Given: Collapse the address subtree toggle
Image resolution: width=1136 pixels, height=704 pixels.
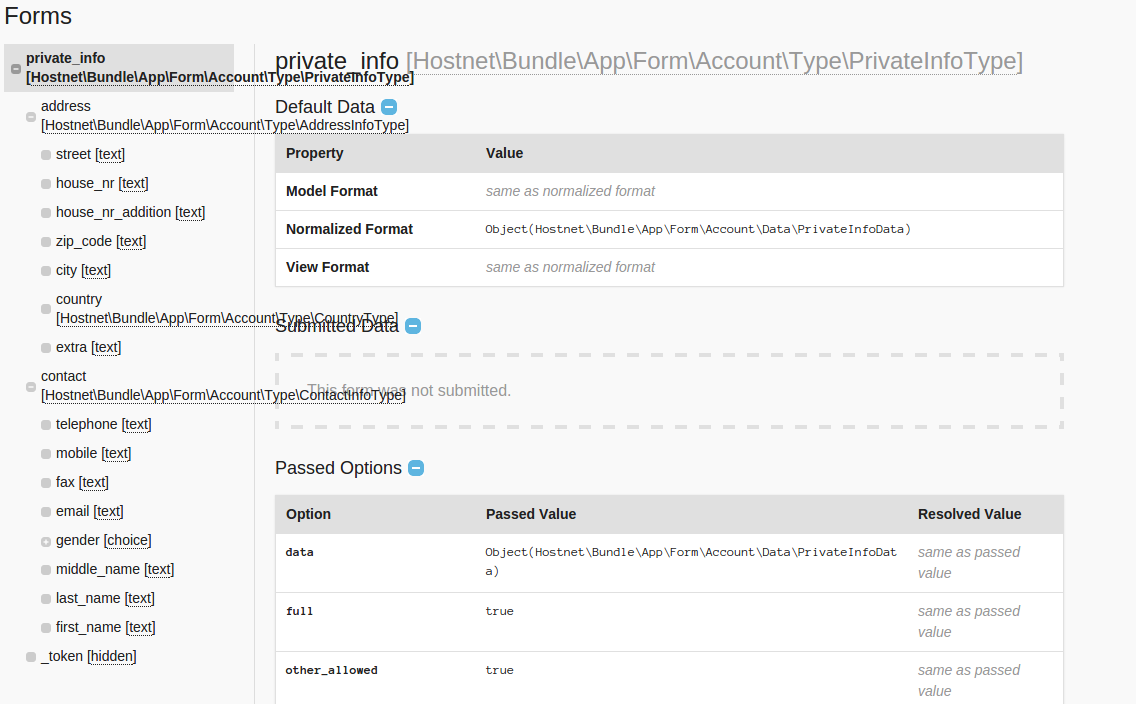Looking at the screenshot, I should click(x=31, y=116).
